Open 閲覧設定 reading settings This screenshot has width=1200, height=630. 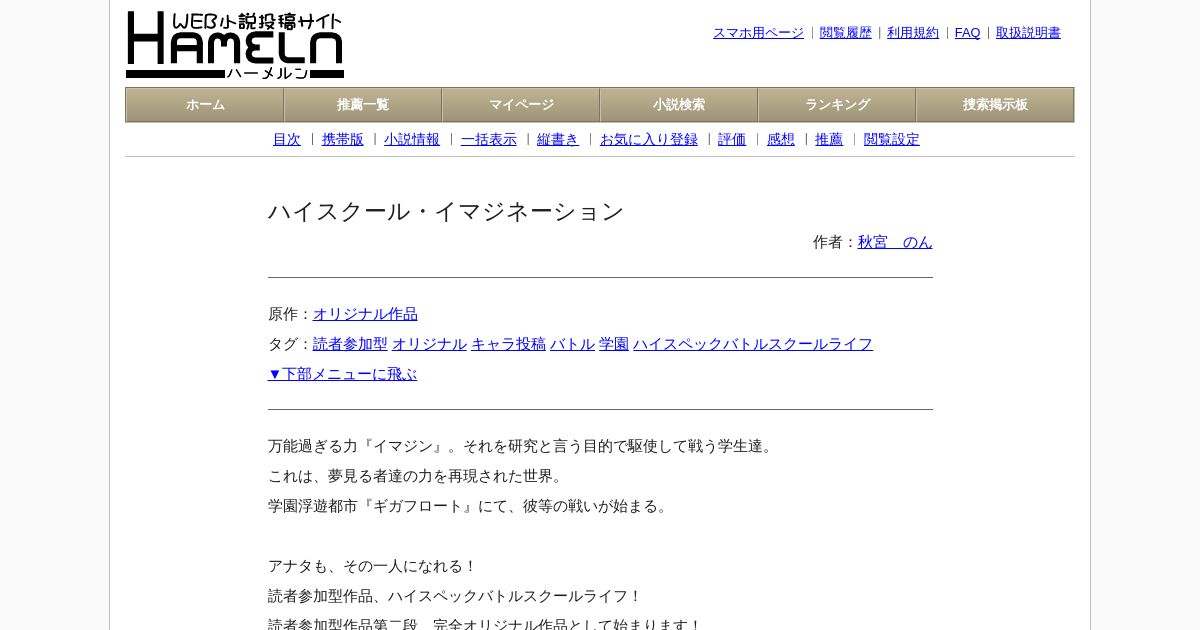tap(892, 140)
